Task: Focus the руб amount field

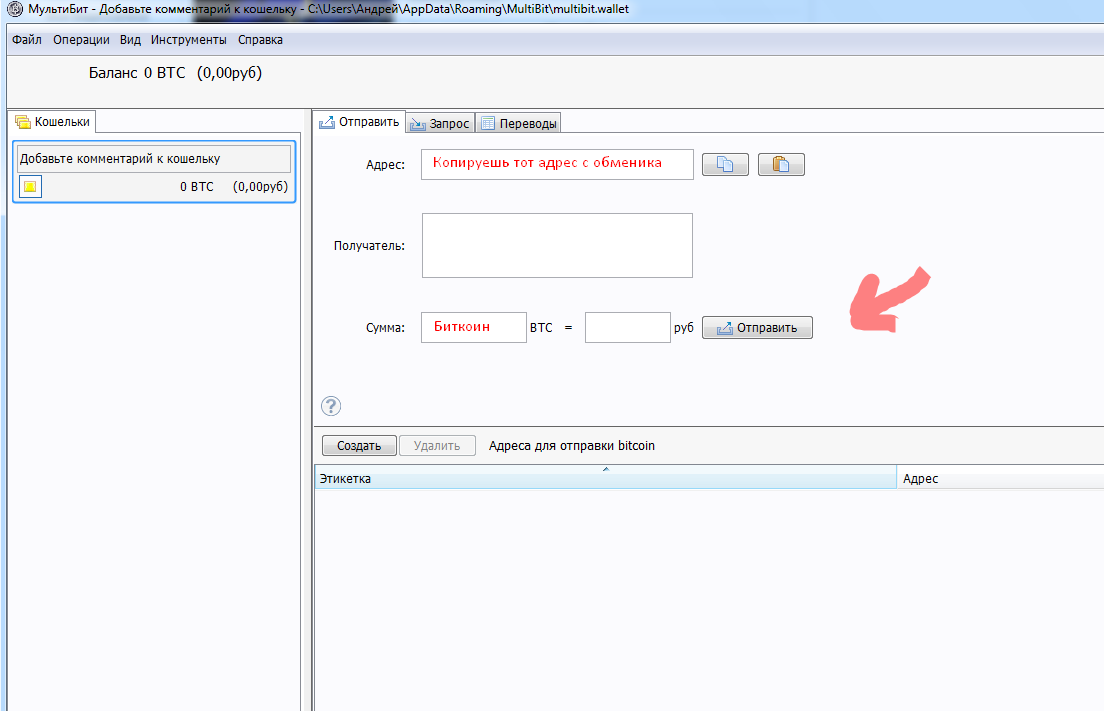Action: coord(627,327)
